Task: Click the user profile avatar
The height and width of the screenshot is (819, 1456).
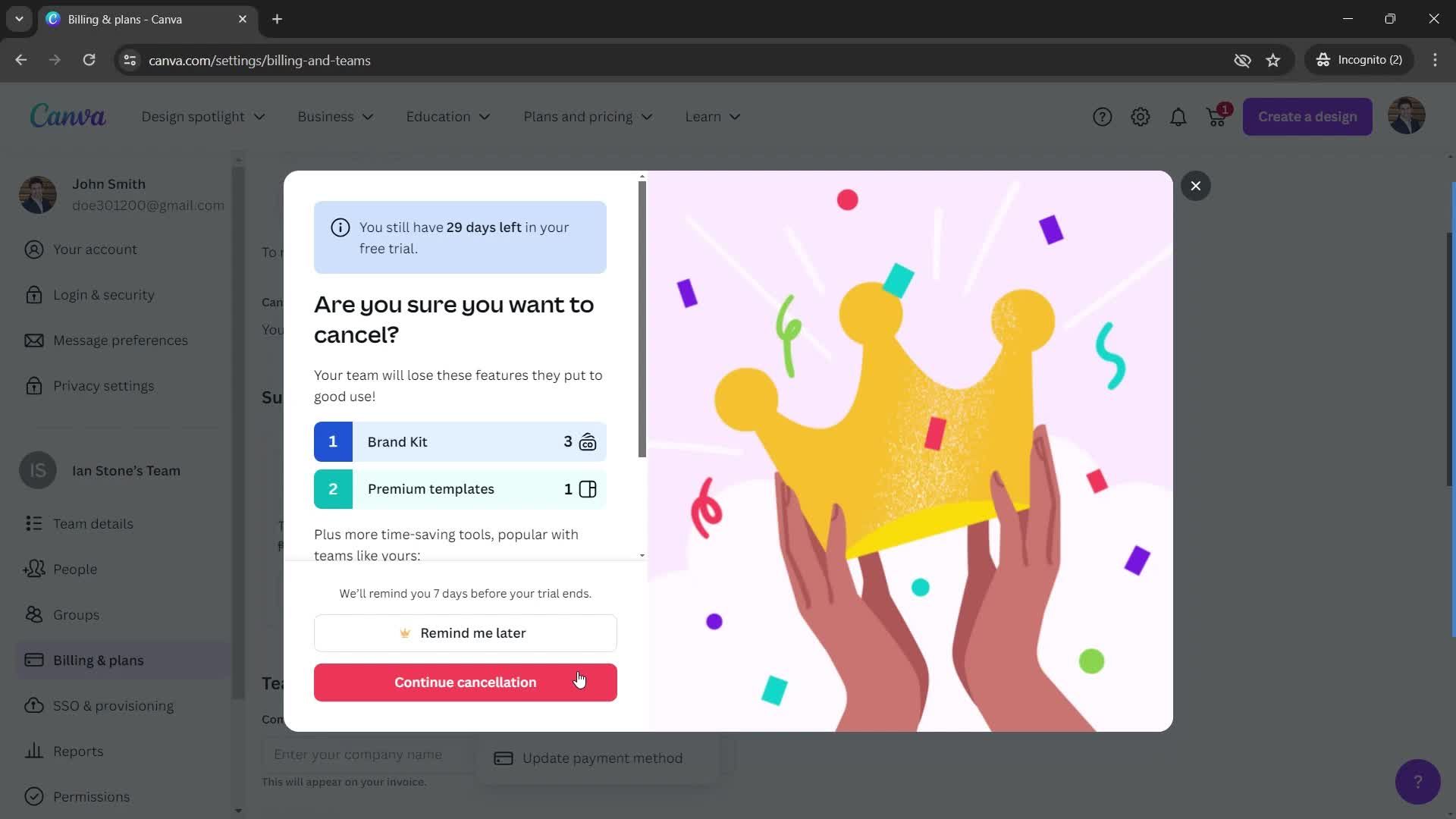Action: [1407, 117]
